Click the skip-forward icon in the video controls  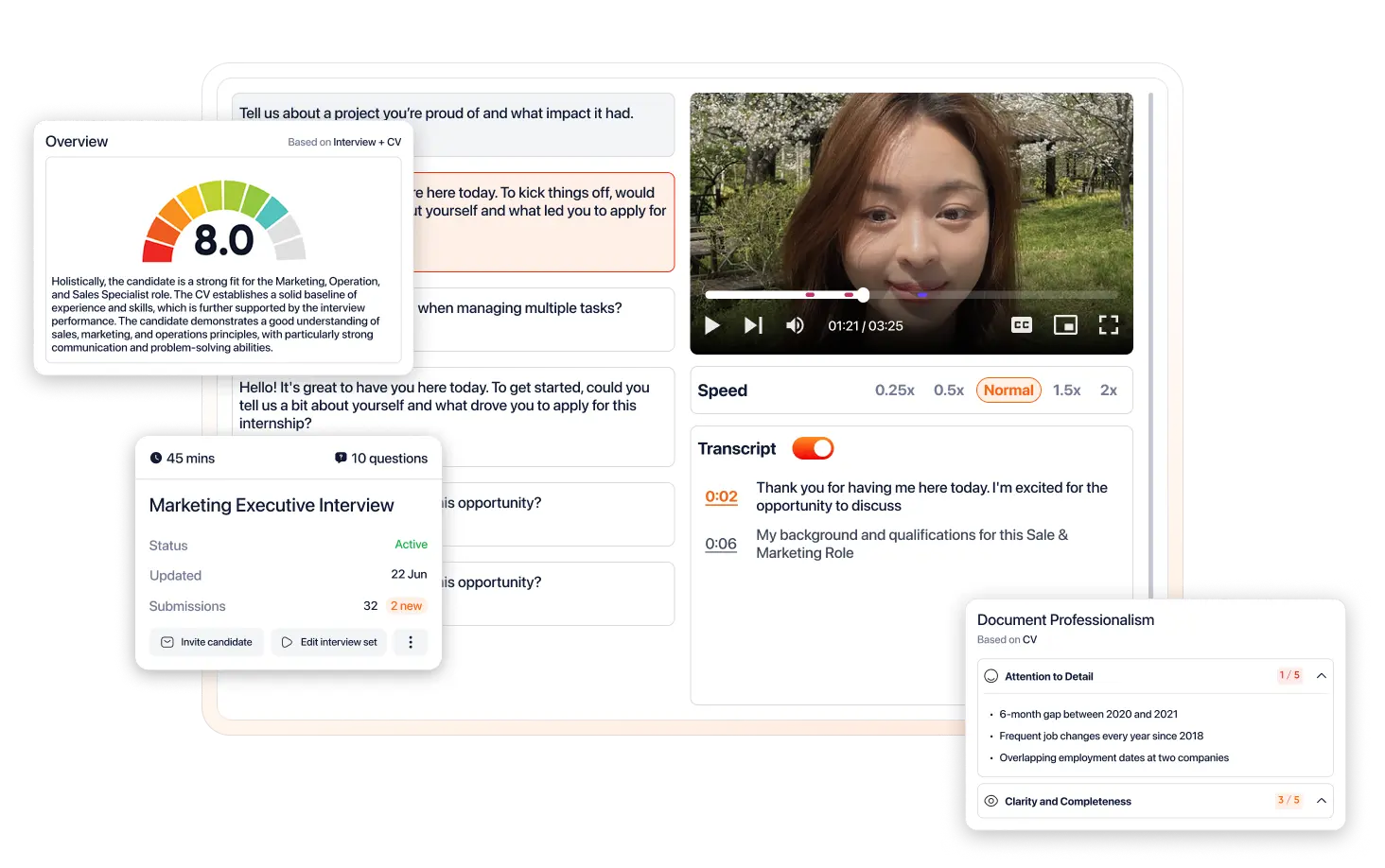(753, 325)
